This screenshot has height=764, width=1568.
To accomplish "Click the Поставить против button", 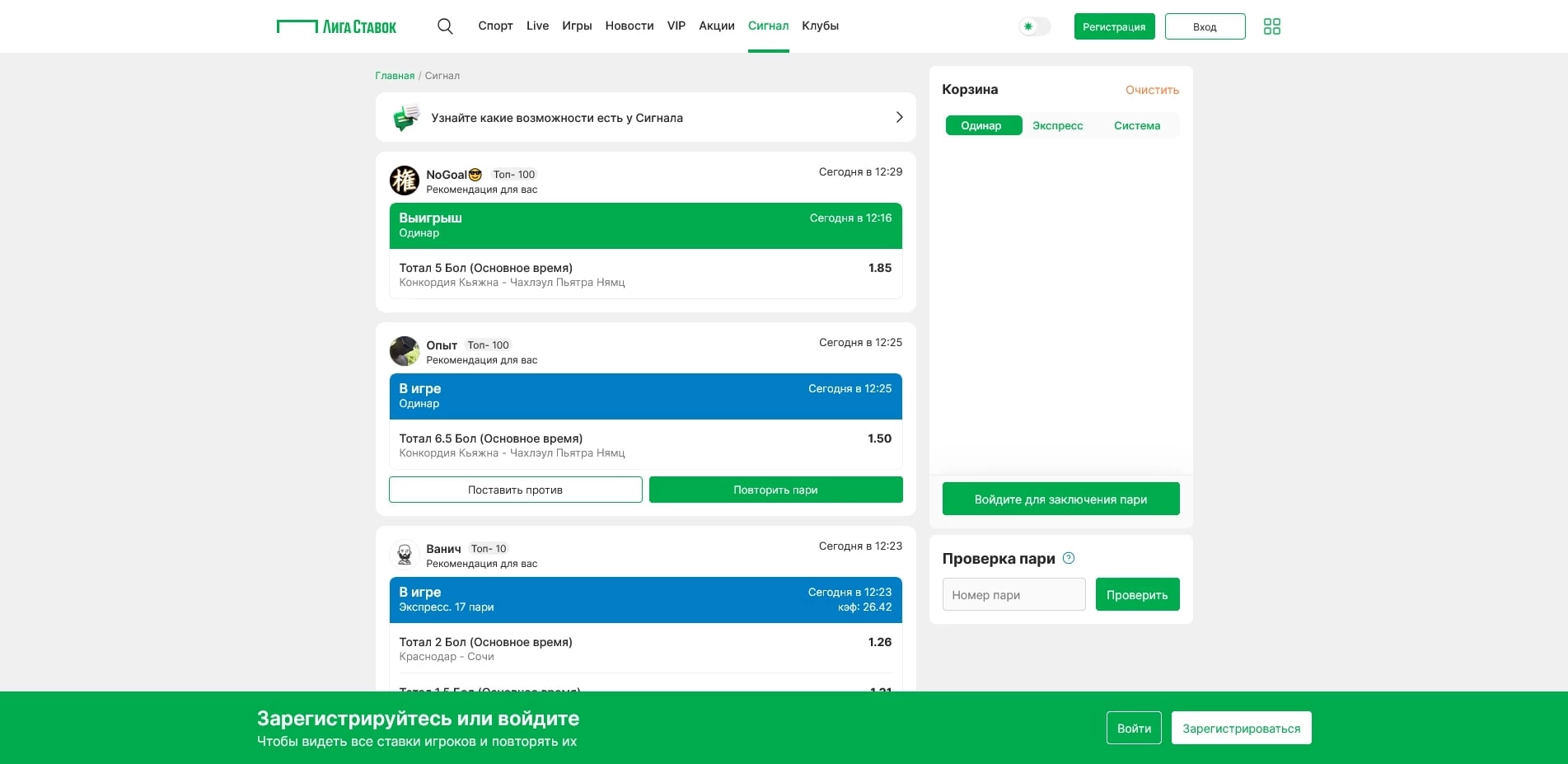I will click(x=515, y=490).
